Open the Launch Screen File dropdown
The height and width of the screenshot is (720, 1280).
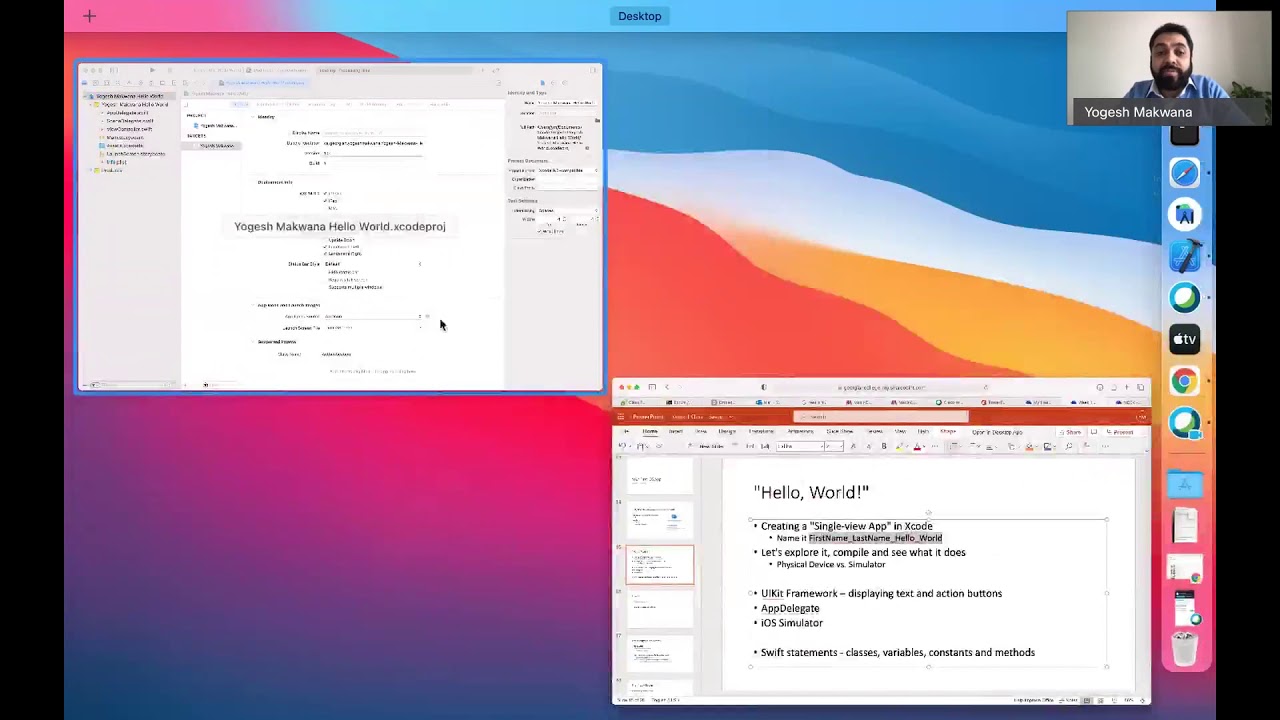372,328
